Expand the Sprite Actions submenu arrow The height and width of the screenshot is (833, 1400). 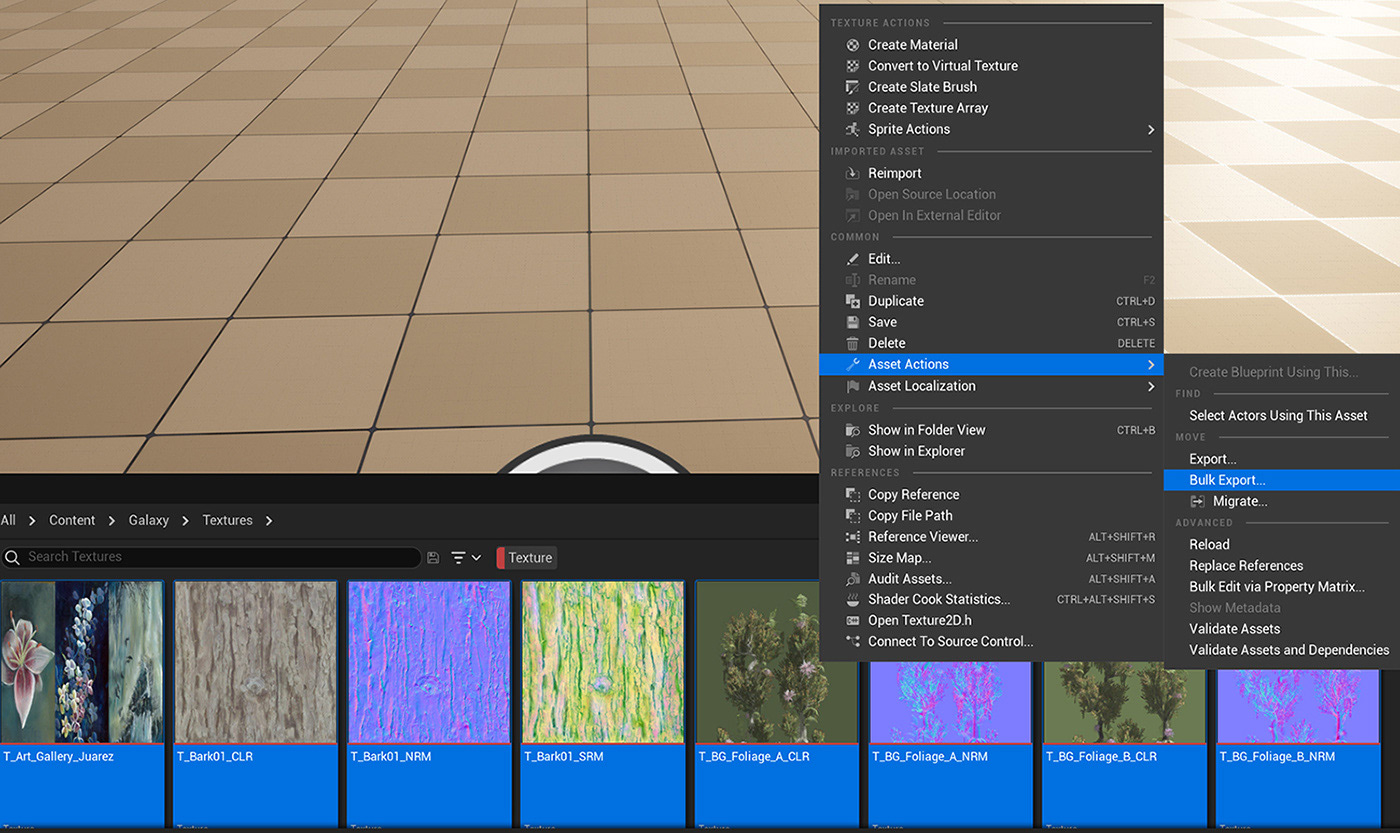coord(1151,130)
